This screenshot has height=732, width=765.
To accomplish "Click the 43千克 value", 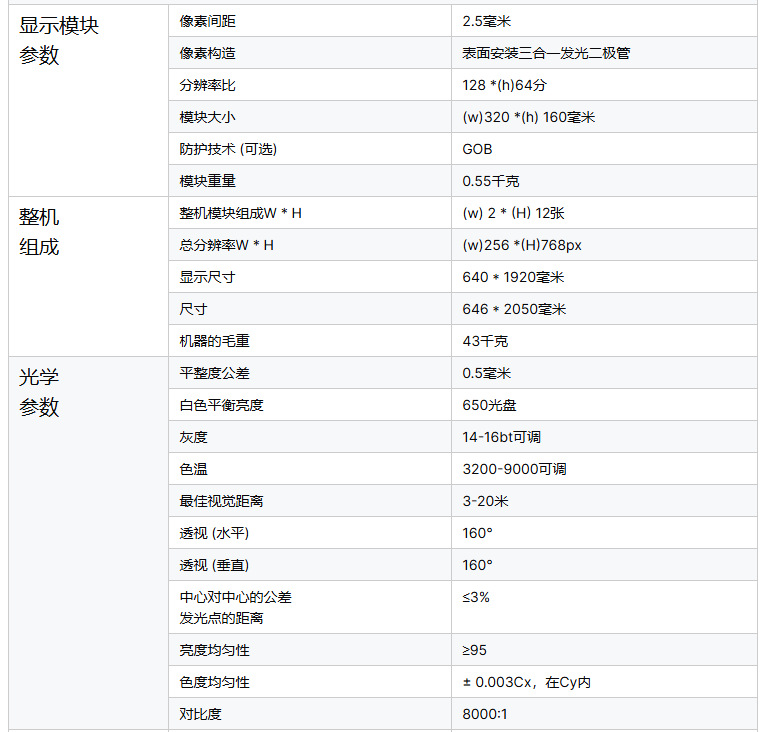I will [485, 341].
